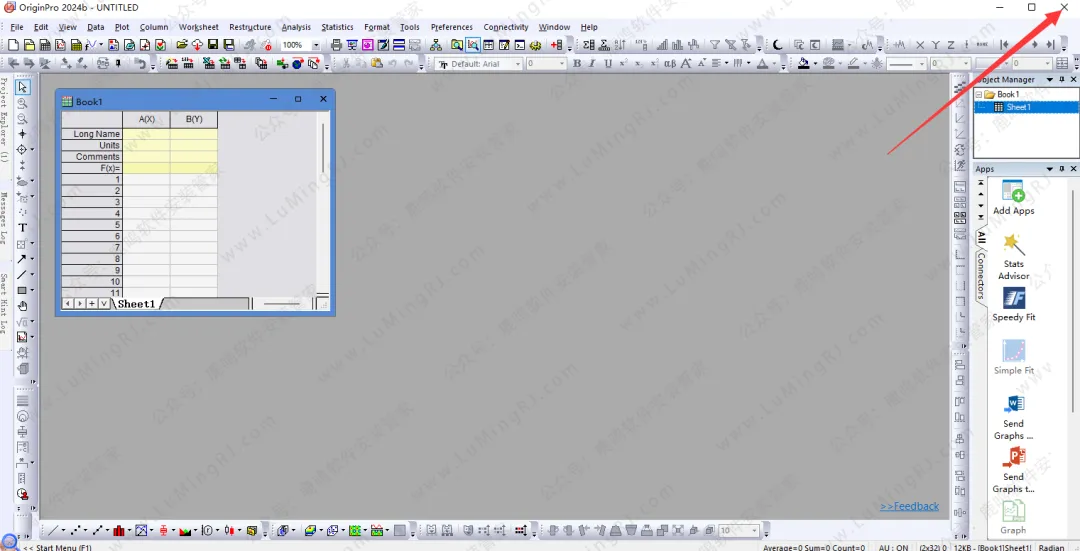Select Sheet1 in Object Manager tree
This screenshot has height=551, width=1080.
click(x=1018, y=107)
